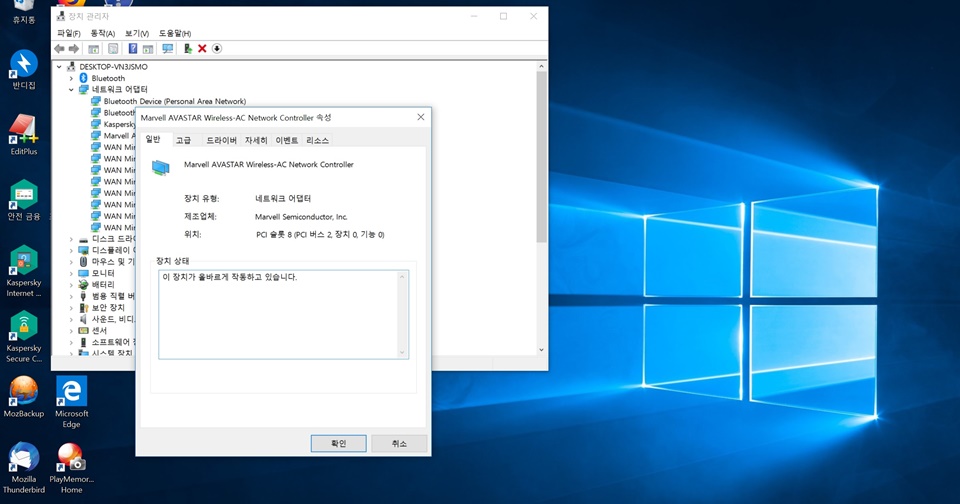Image resolution: width=960 pixels, height=504 pixels.
Task: Expand the 센서 category
Action: pyautogui.click(x=71, y=331)
